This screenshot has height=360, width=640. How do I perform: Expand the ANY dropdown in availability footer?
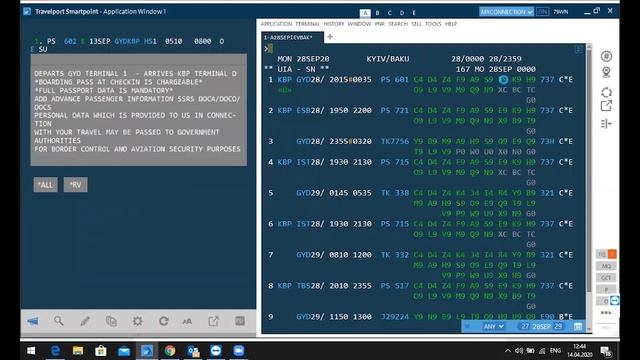point(493,327)
